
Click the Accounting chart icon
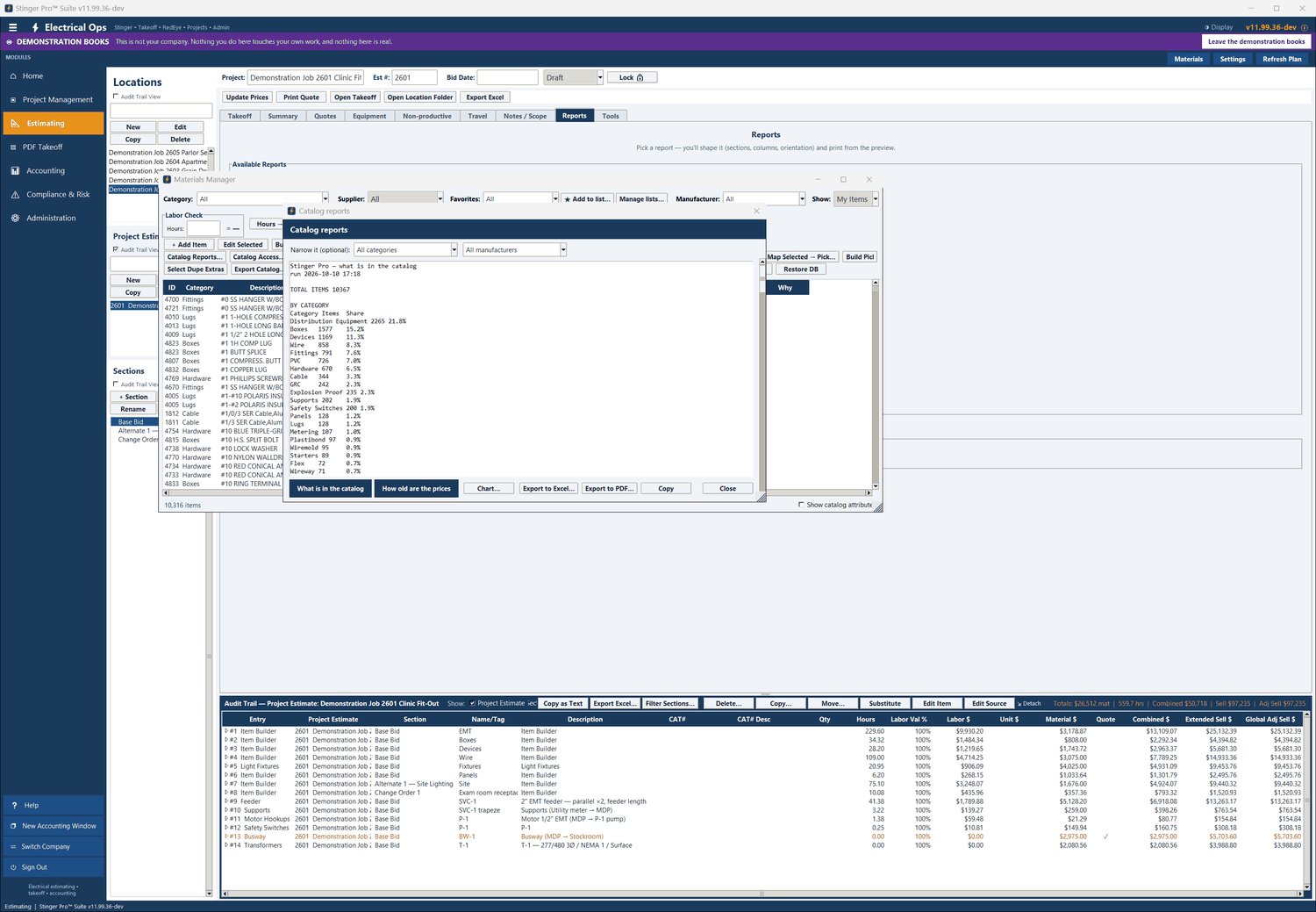(15, 171)
